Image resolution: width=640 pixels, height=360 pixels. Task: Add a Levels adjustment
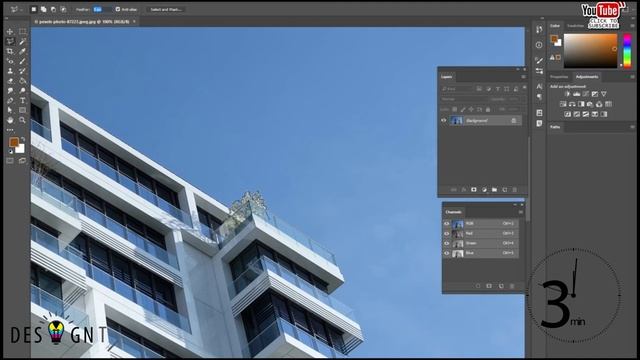(x=577, y=94)
